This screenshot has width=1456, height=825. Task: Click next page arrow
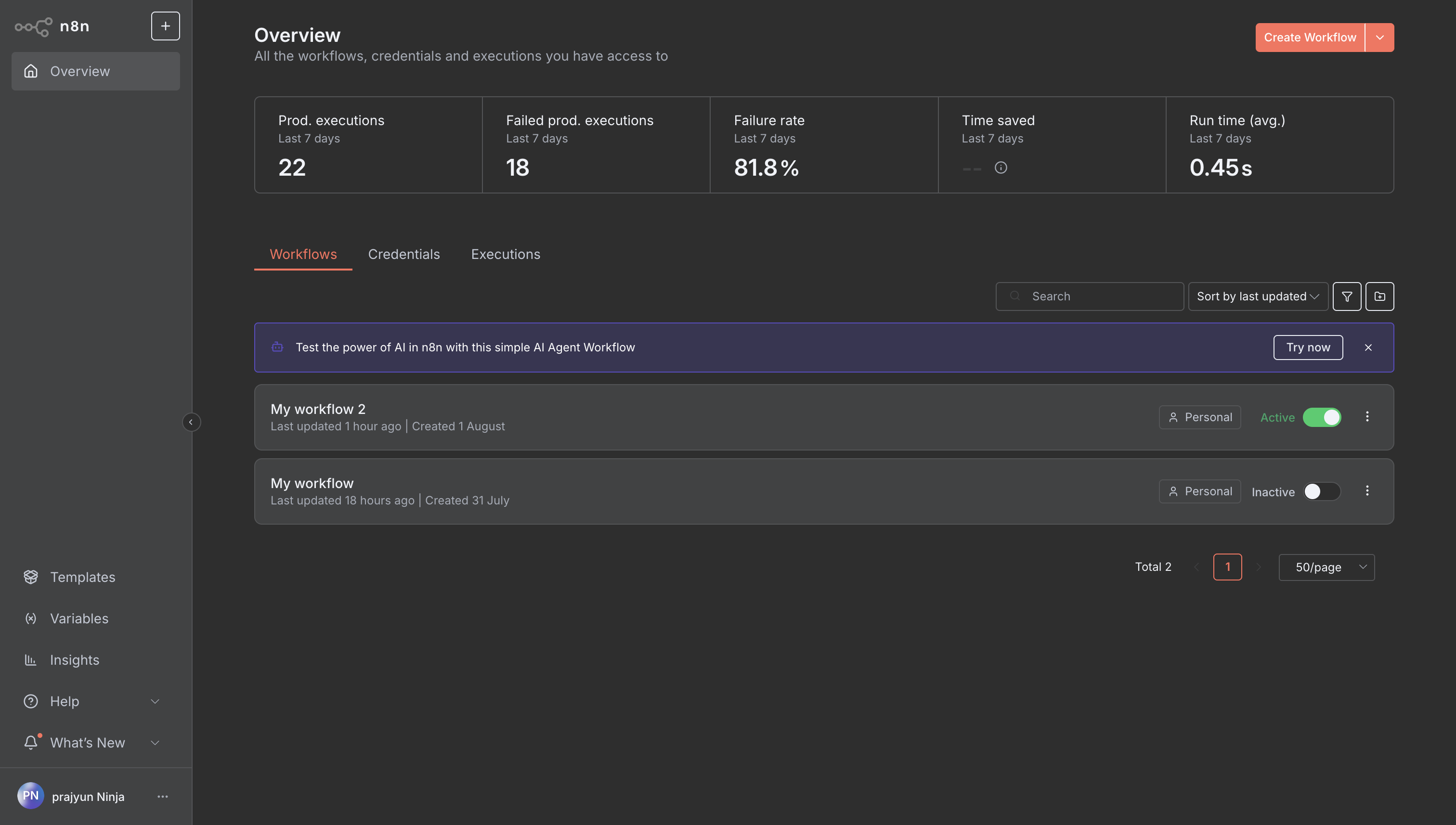tap(1259, 567)
